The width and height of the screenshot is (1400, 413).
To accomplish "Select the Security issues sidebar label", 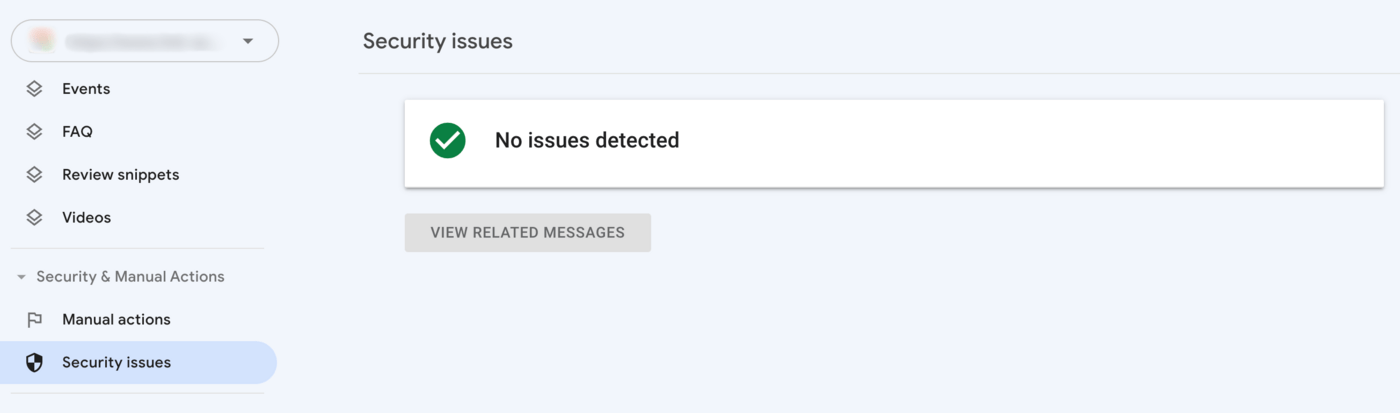I will (116, 363).
